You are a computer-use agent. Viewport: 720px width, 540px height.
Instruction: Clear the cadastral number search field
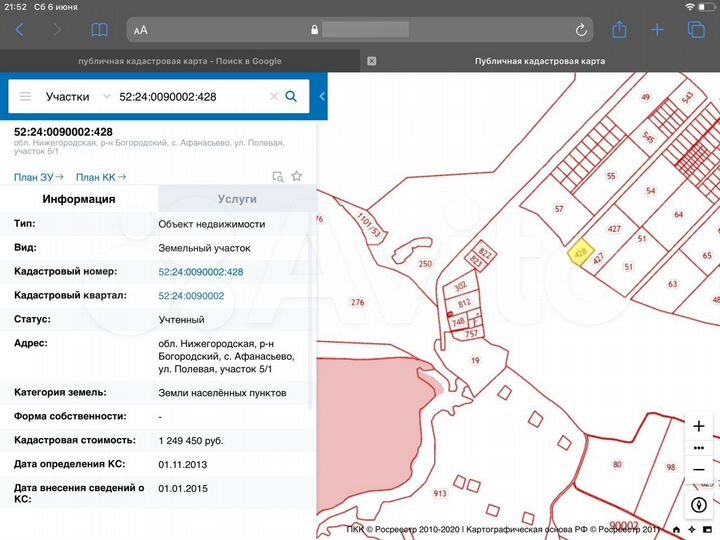pyautogui.click(x=273, y=97)
